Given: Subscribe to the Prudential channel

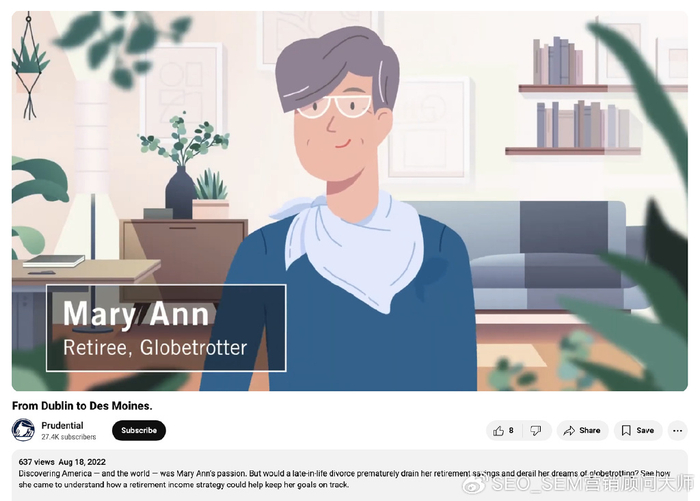Looking at the screenshot, I should (139, 430).
